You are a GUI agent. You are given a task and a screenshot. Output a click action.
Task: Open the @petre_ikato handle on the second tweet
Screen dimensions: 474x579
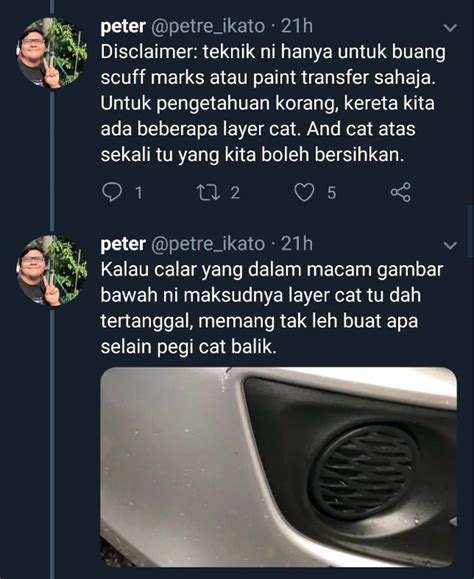208,244
